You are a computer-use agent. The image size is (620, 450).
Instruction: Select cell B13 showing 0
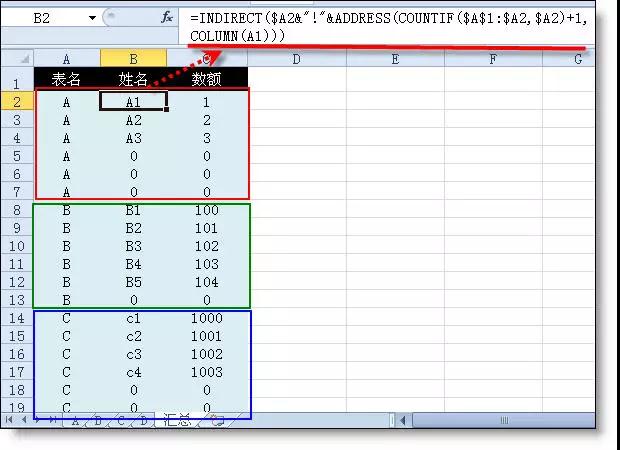coord(133,300)
